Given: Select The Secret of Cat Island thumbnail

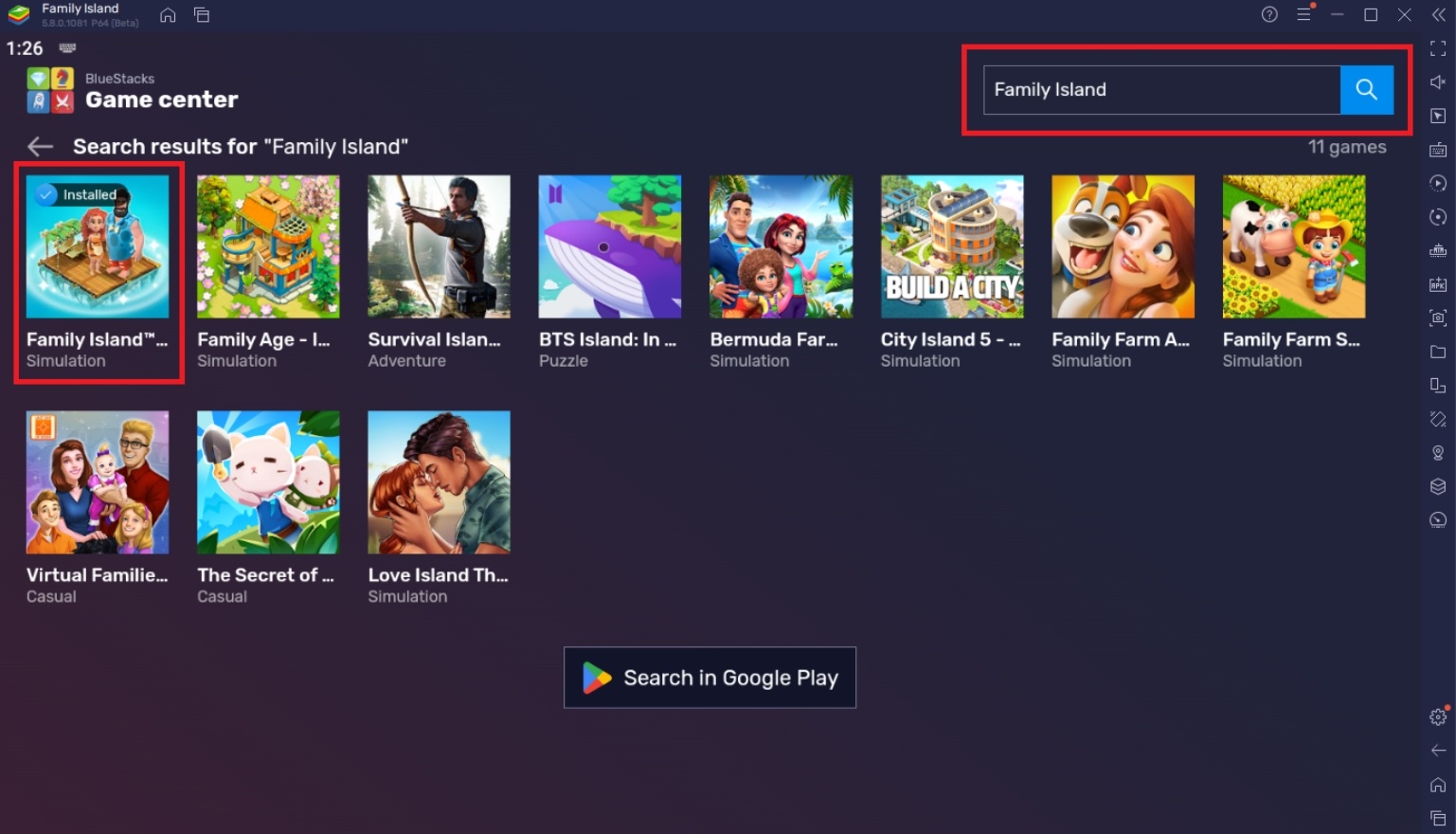Looking at the screenshot, I should click(268, 482).
